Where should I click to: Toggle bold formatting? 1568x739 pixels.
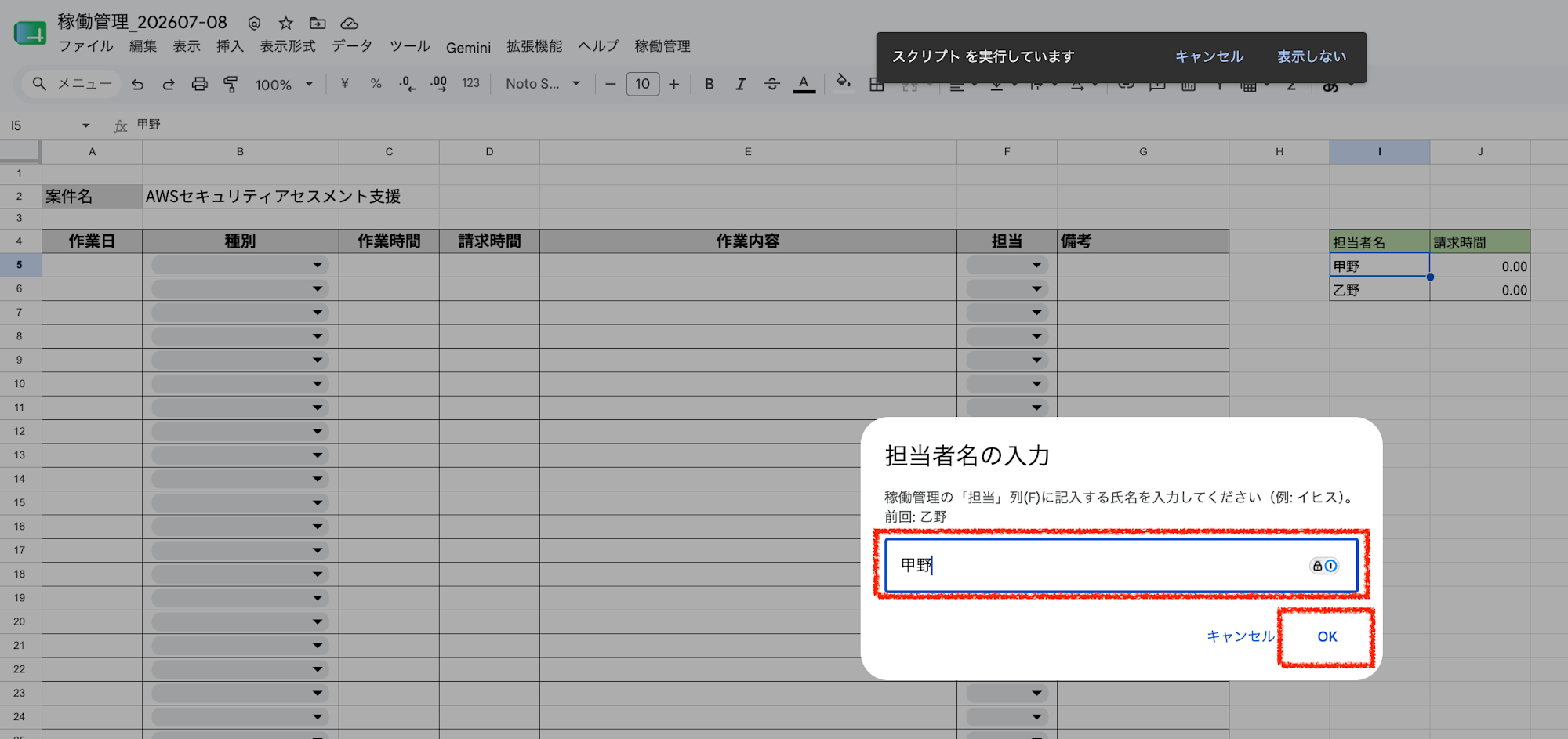coord(709,84)
